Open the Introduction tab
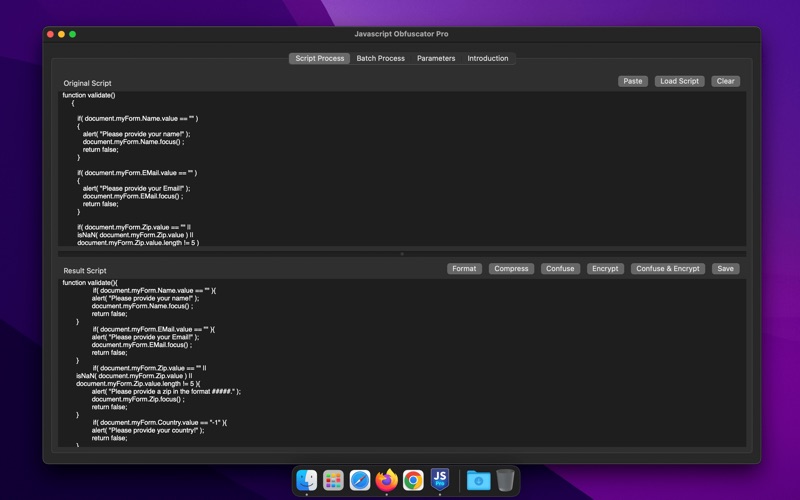The width and height of the screenshot is (800, 500). click(488, 58)
